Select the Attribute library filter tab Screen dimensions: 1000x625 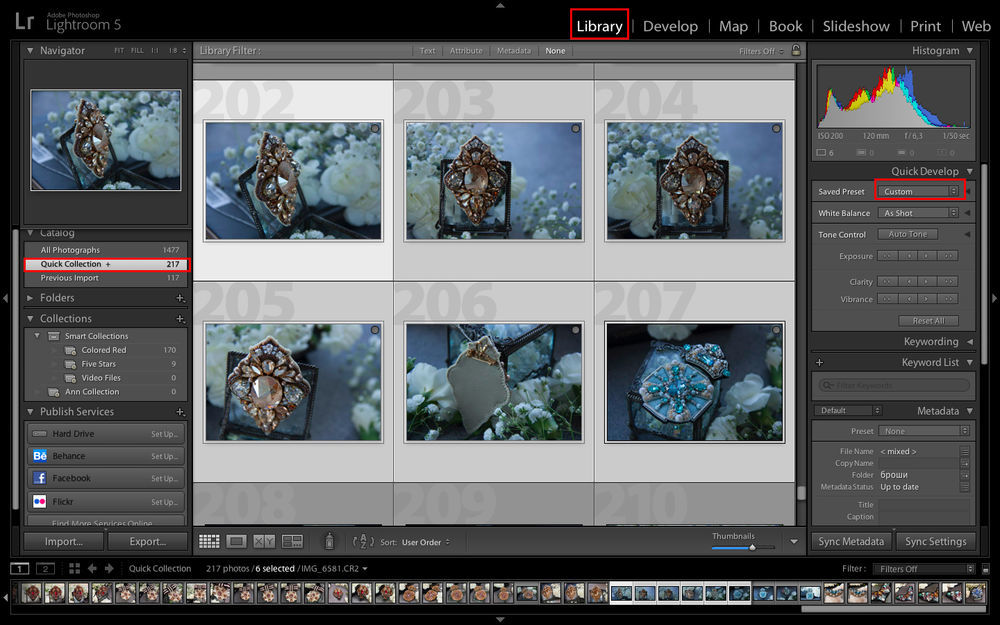466,51
